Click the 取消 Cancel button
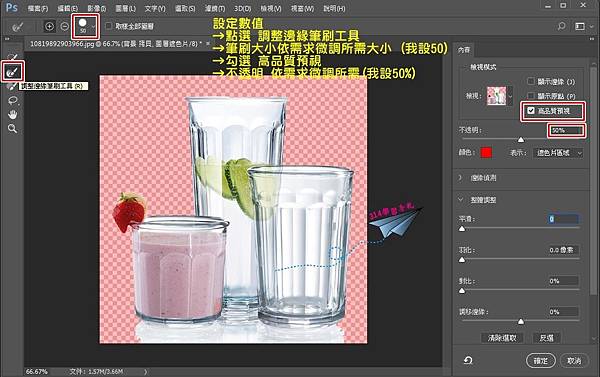This screenshot has height=377, width=600. (x=574, y=361)
